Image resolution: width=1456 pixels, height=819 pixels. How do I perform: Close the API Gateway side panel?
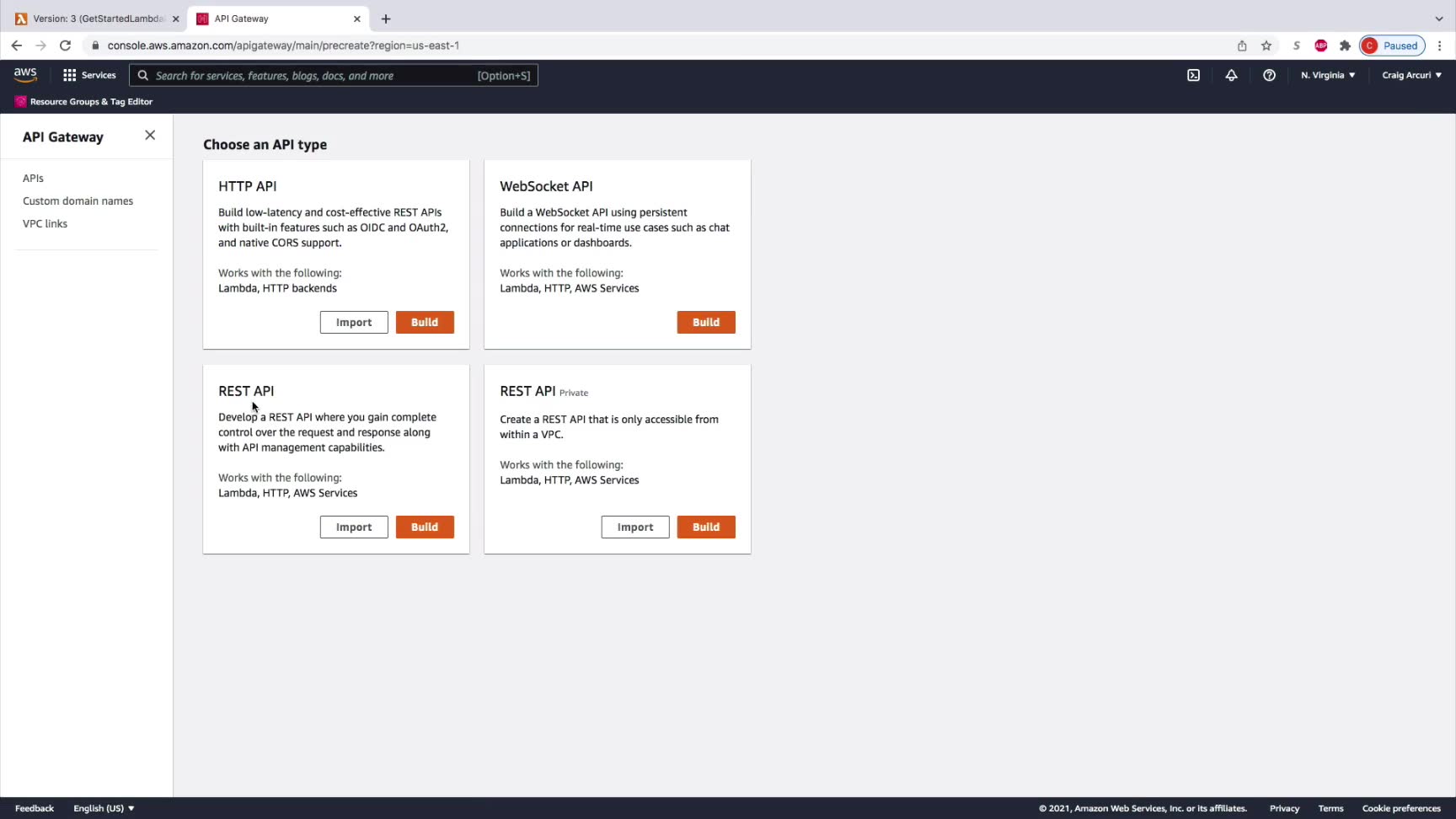tap(150, 135)
